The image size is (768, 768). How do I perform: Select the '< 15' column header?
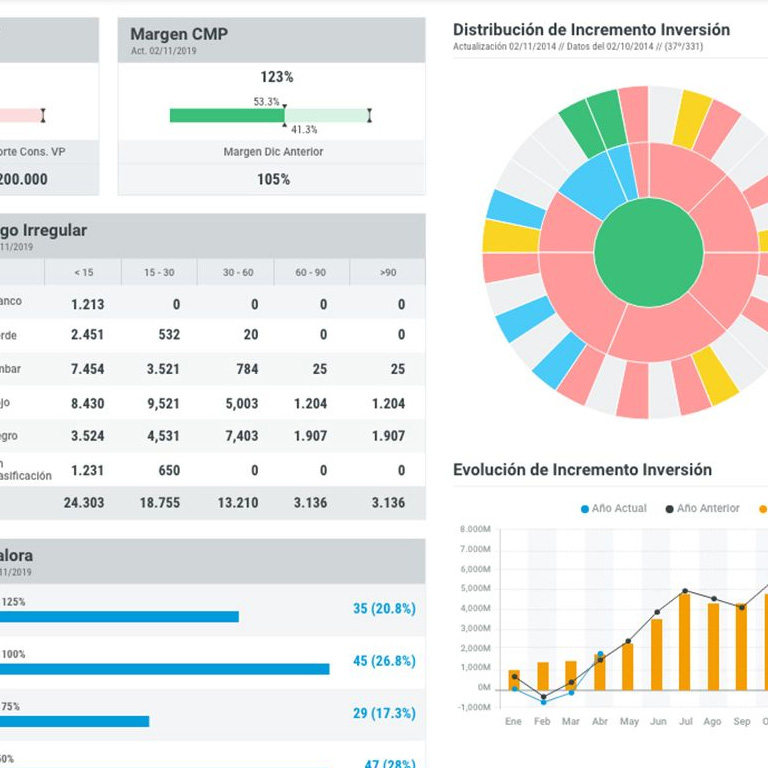(84, 273)
